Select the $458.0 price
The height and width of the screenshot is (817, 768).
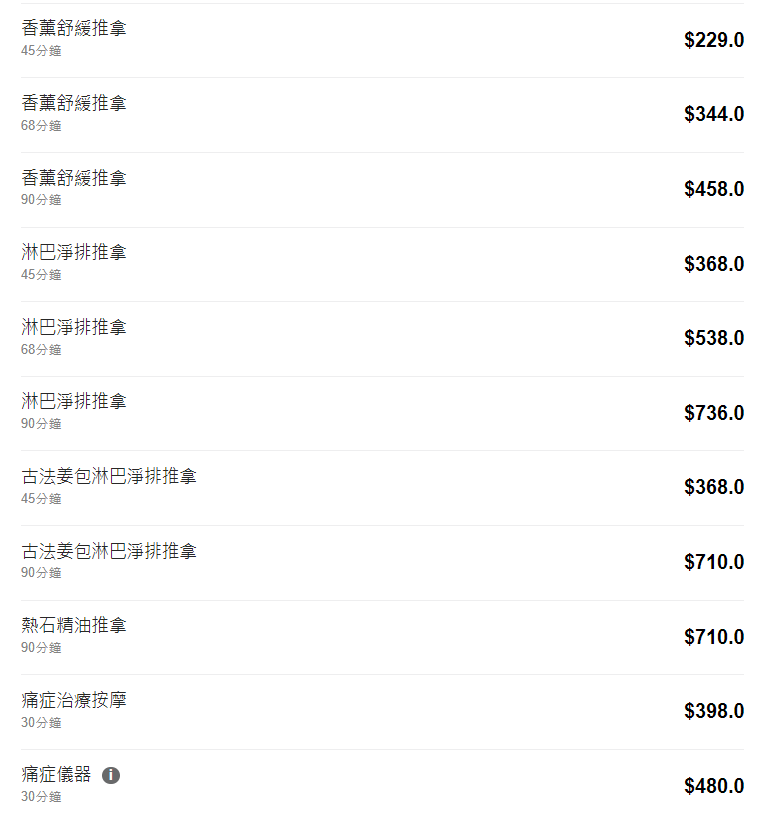click(714, 189)
